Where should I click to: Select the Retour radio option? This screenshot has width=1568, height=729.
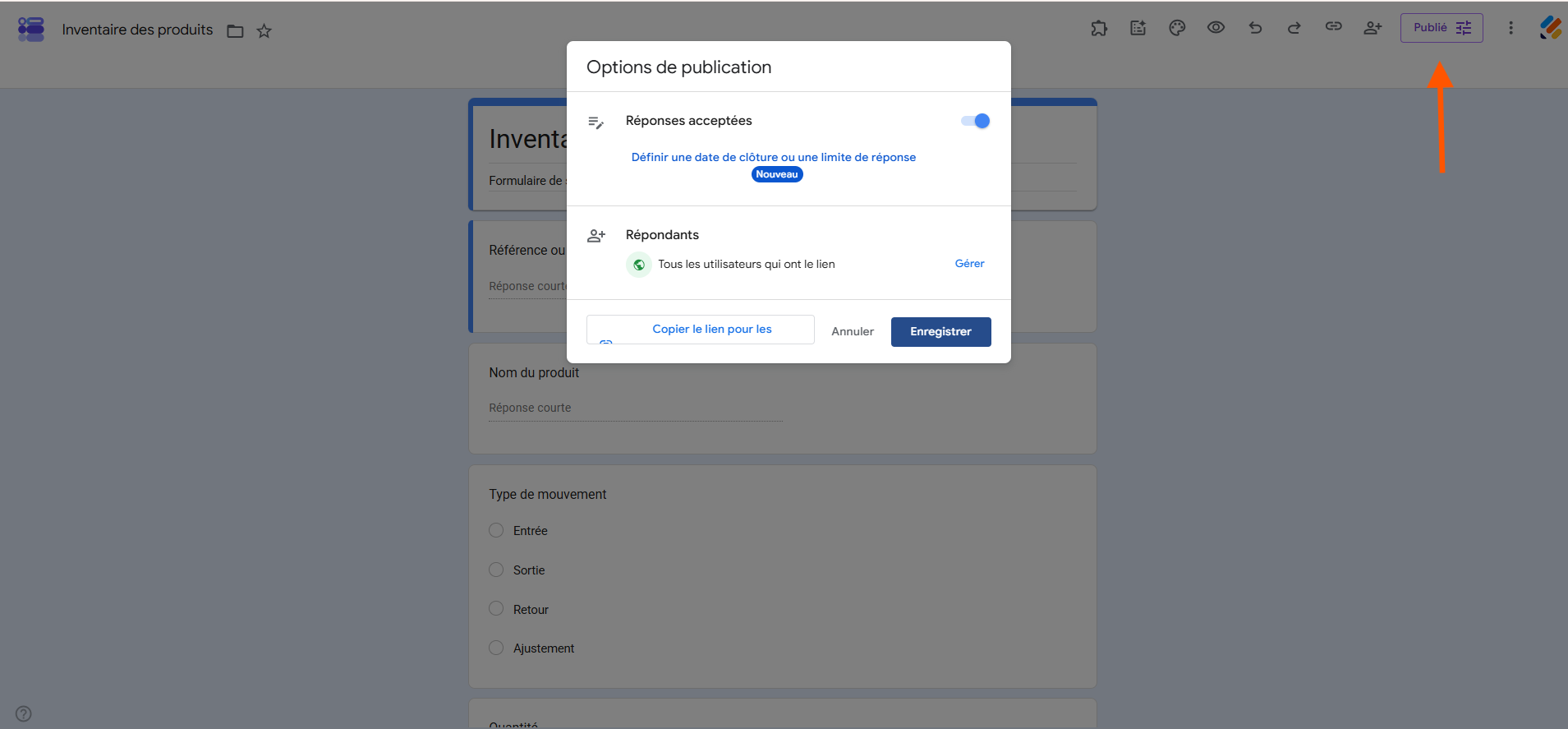tap(496, 608)
